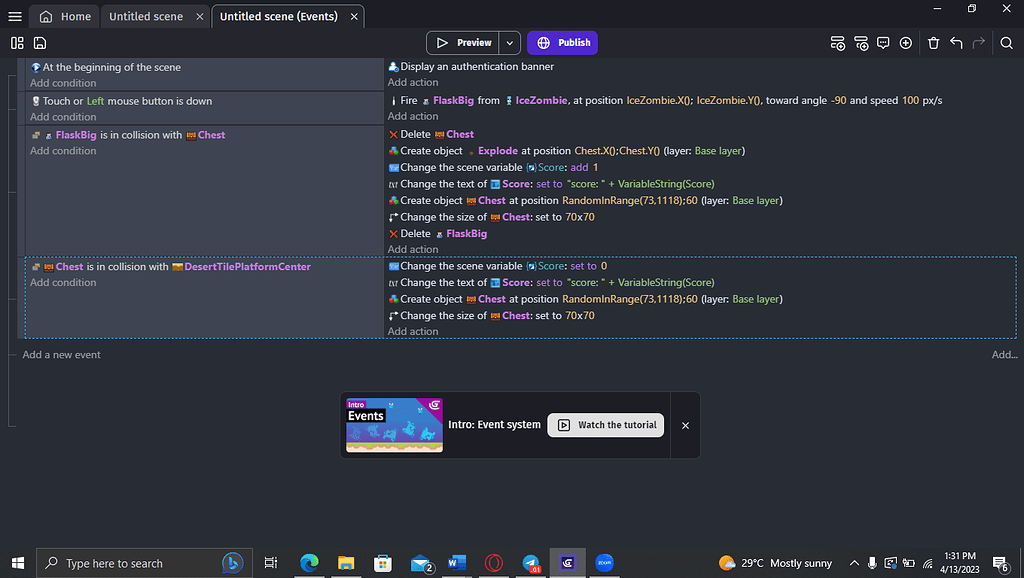The width and height of the screenshot is (1024, 578).
Task: Open the 'Add...' menu at right
Action: 1004,355
